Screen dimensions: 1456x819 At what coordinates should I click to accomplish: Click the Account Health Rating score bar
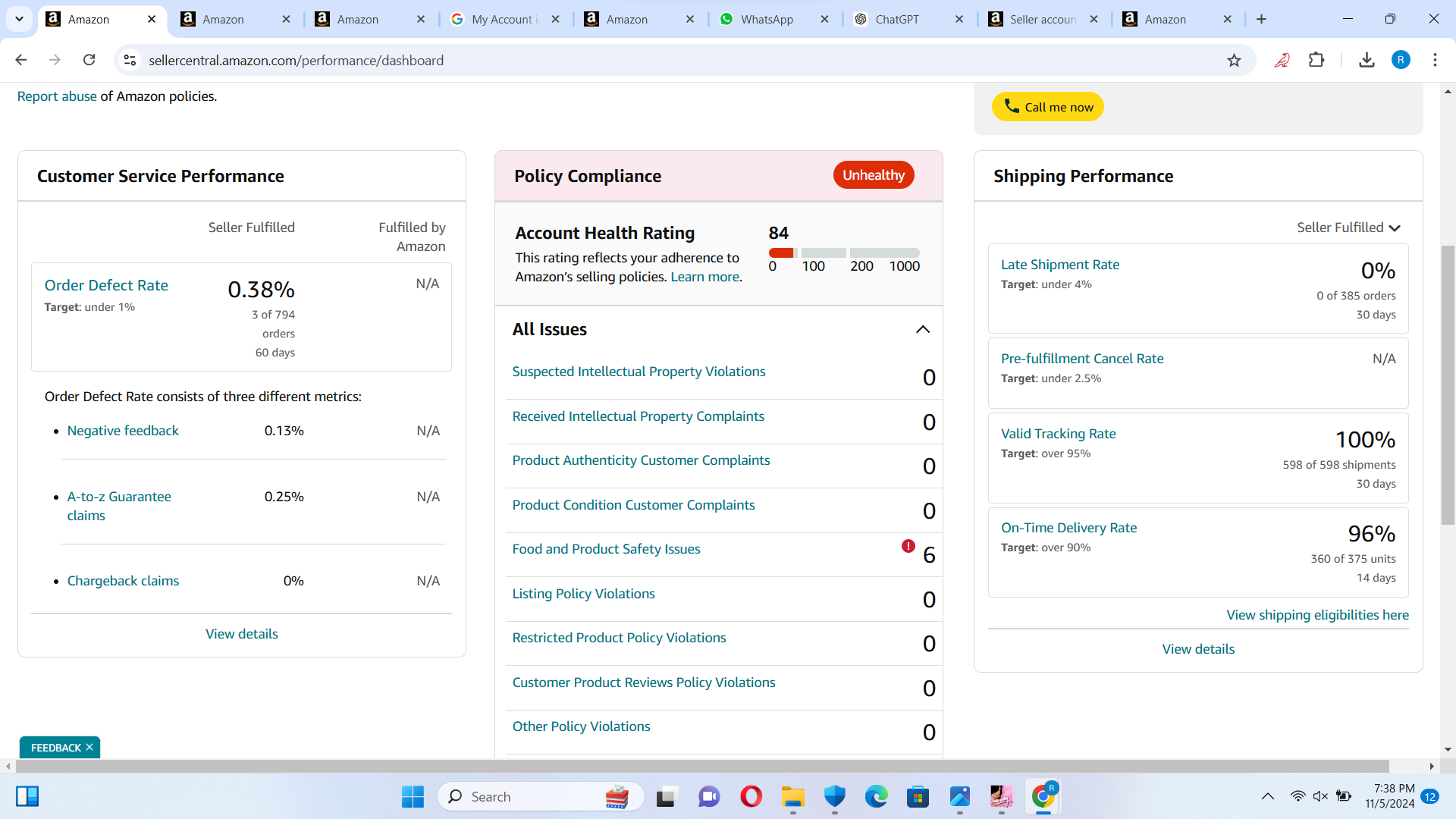844,253
